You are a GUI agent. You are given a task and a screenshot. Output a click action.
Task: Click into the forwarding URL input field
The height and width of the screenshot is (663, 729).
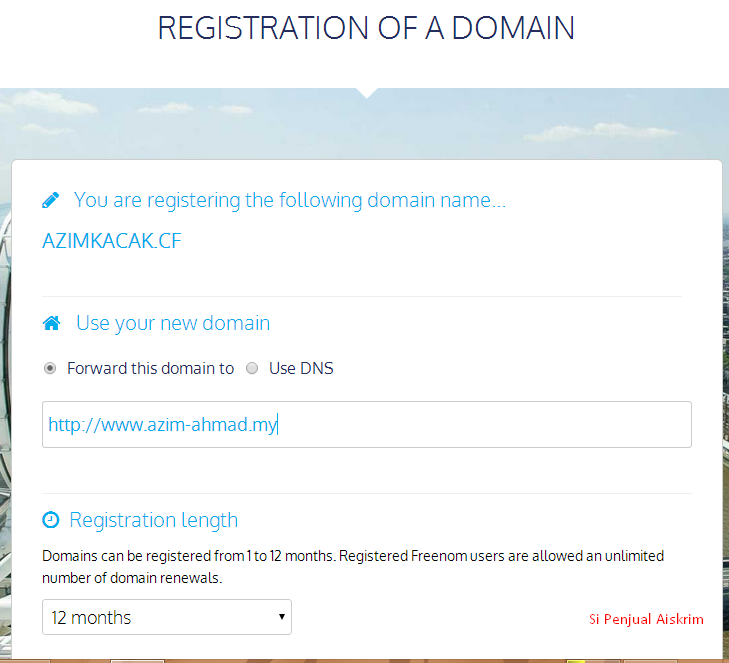click(x=367, y=424)
